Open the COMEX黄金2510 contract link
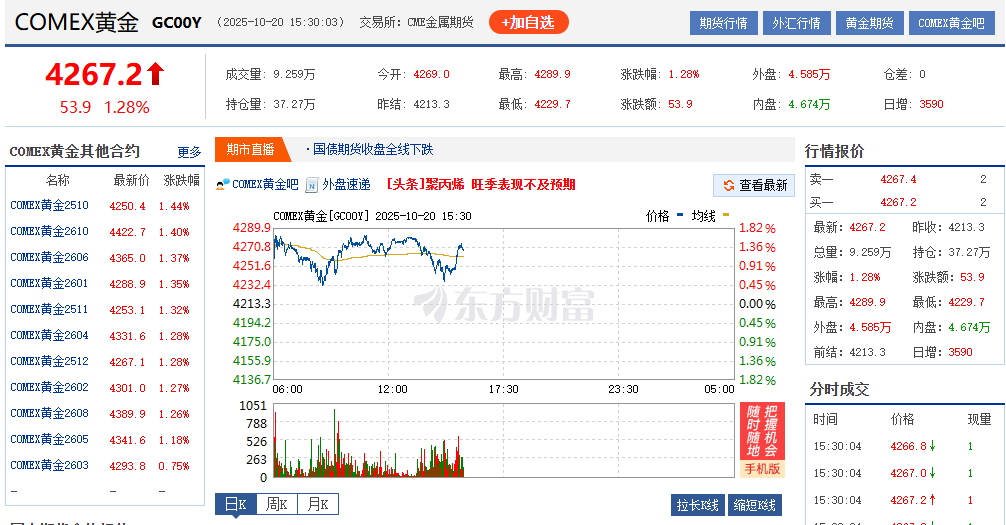The image size is (1006, 525). point(49,205)
